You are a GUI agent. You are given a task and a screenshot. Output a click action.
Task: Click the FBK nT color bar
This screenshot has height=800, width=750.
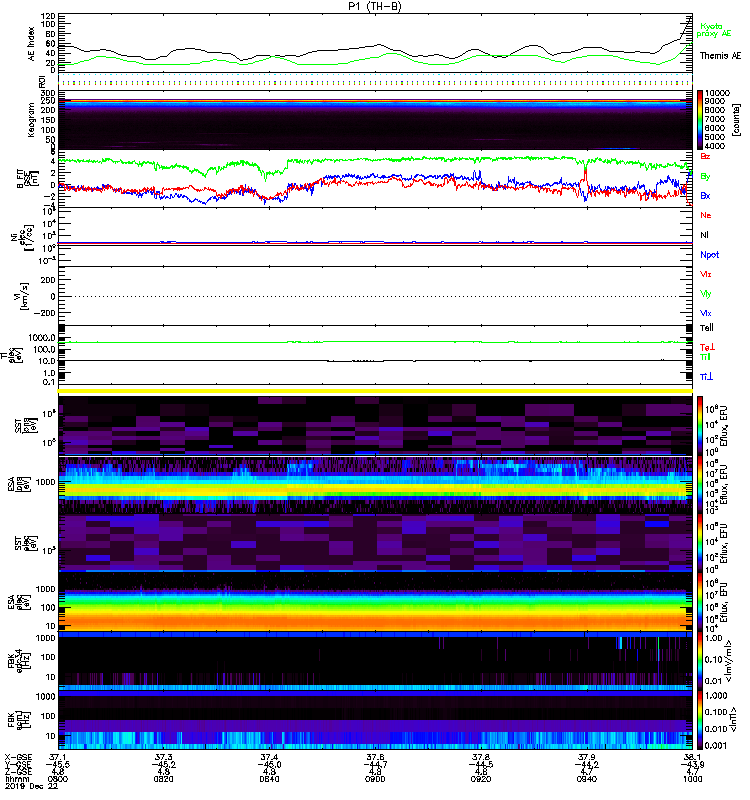point(699,720)
